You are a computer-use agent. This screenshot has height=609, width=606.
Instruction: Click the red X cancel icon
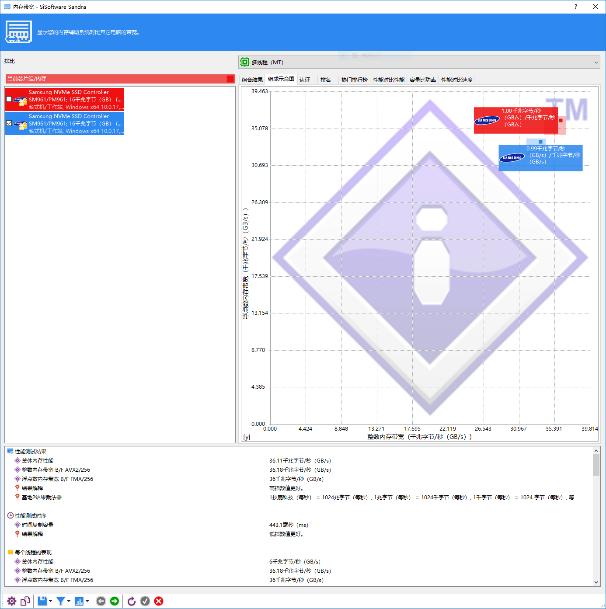158,601
